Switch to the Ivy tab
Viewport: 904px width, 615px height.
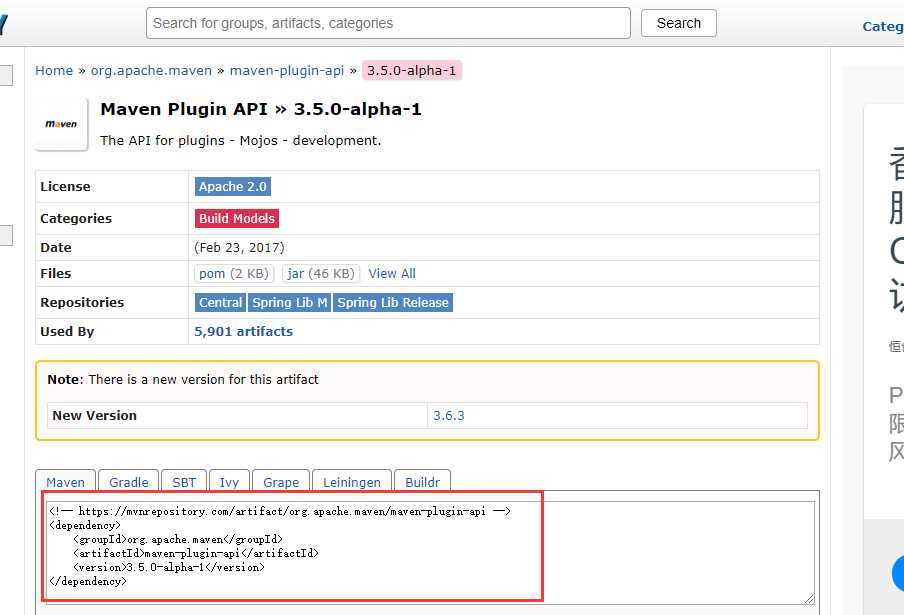coord(229,482)
